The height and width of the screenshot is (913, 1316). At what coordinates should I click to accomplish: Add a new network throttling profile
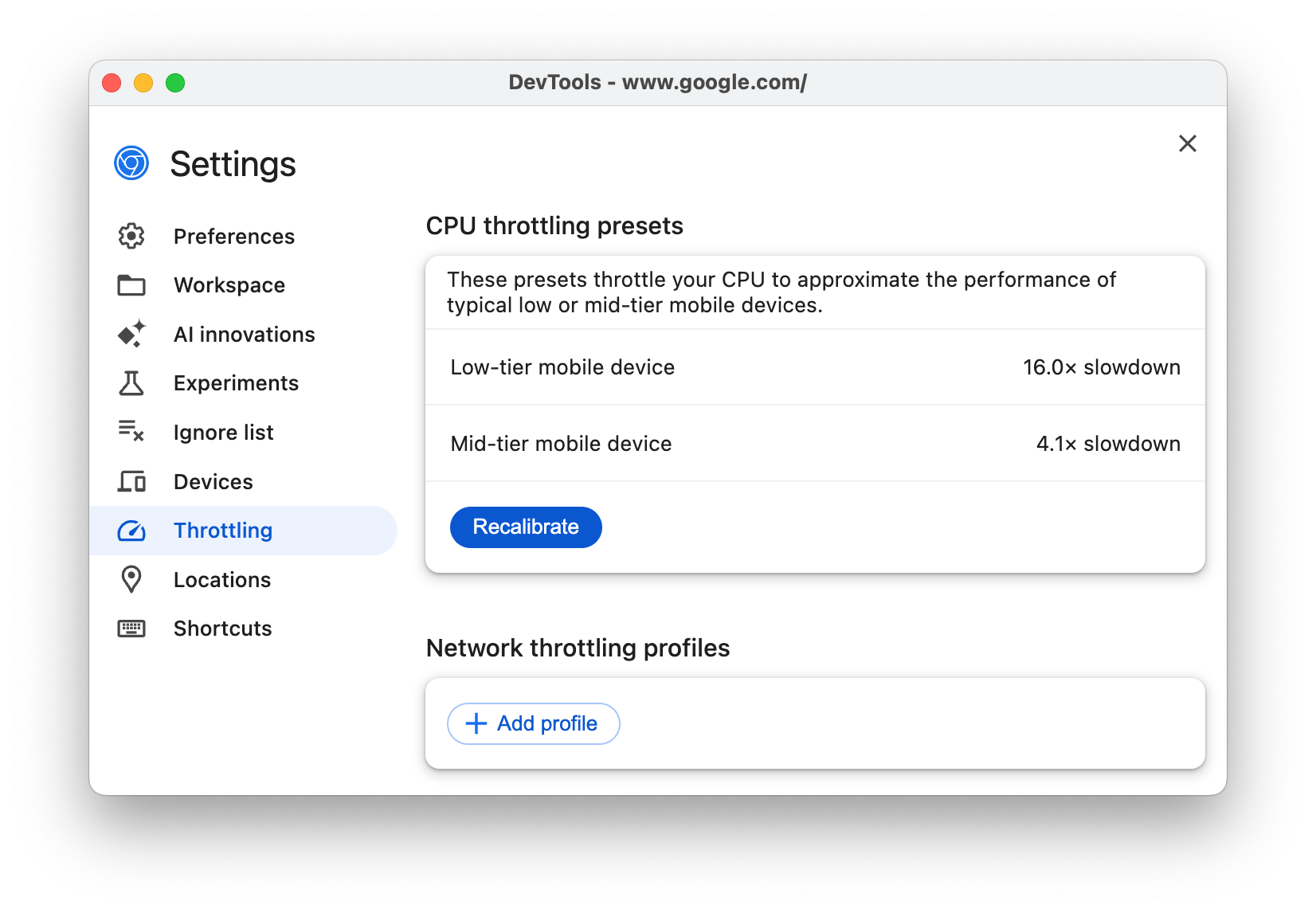(533, 723)
